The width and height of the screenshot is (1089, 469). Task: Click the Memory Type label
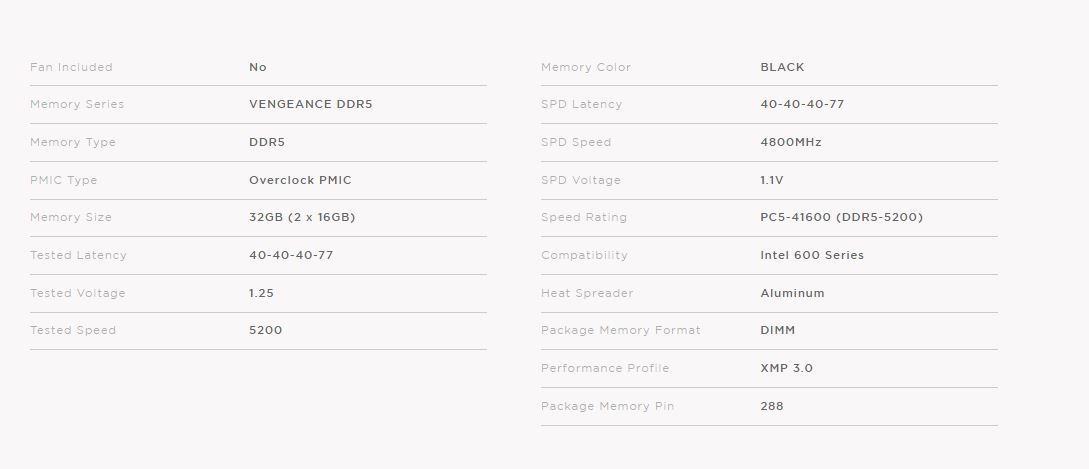point(73,142)
